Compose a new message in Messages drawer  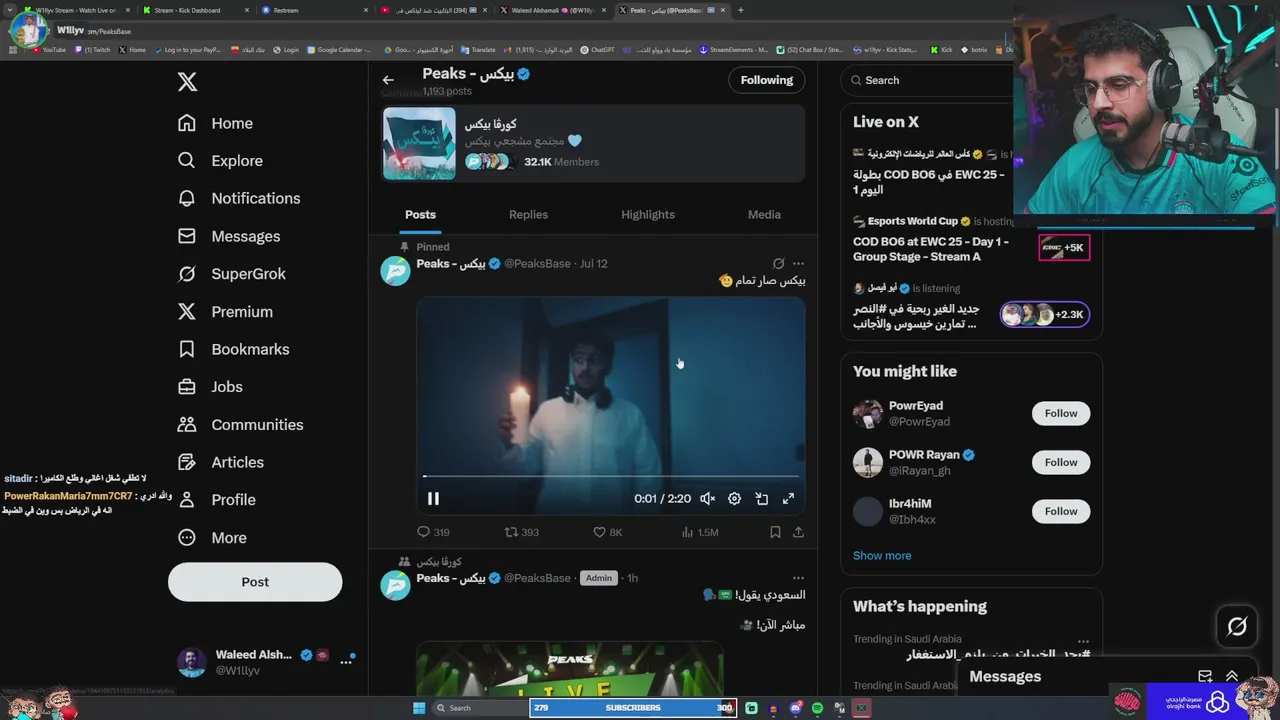click(1205, 677)
